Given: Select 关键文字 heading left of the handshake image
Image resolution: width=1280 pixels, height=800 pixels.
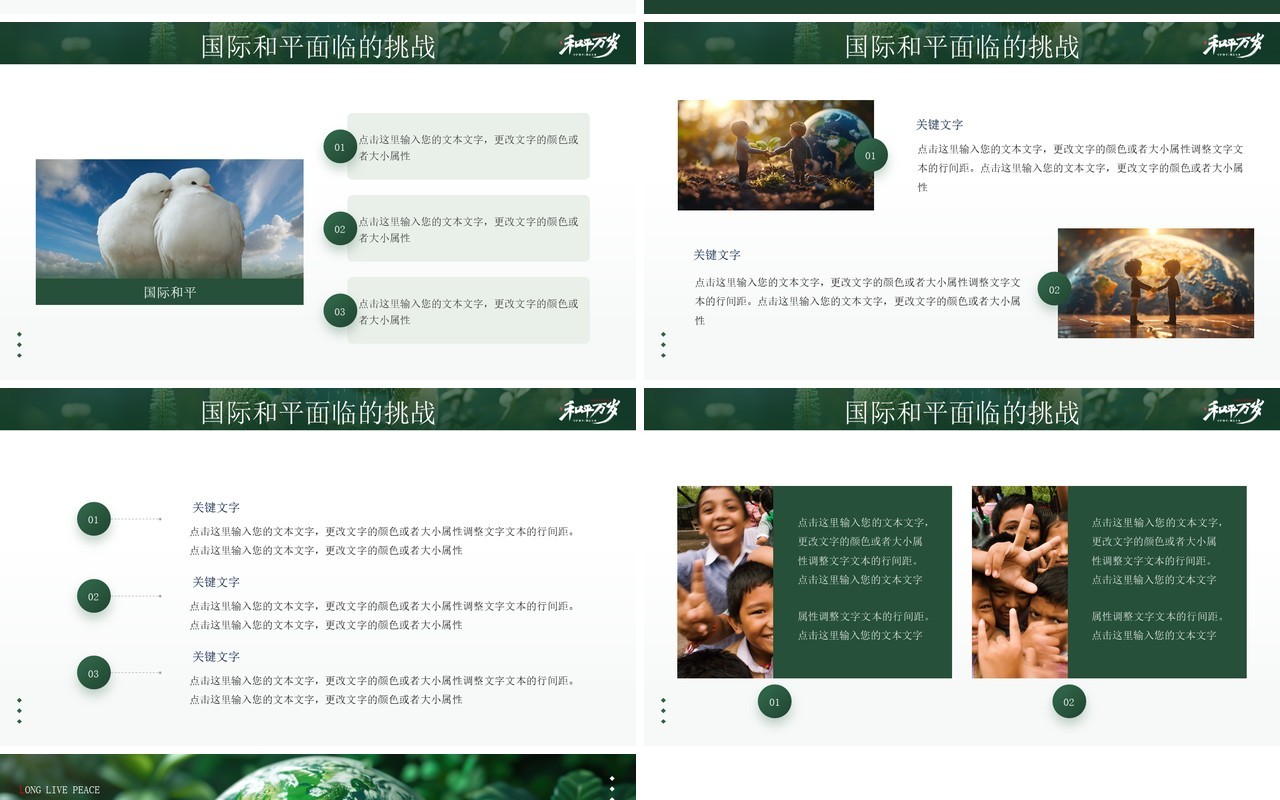Looking at the screenshot, I should pyautogui.click(x=717, y=255).
